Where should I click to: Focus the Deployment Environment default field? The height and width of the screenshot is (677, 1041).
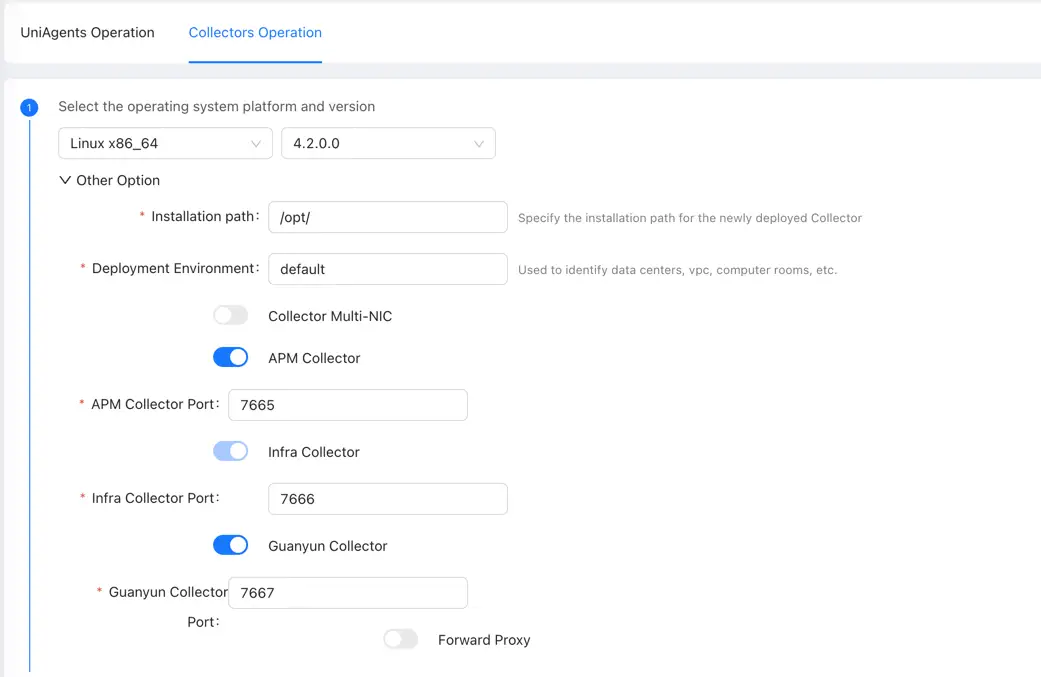[x=388, y=269]
